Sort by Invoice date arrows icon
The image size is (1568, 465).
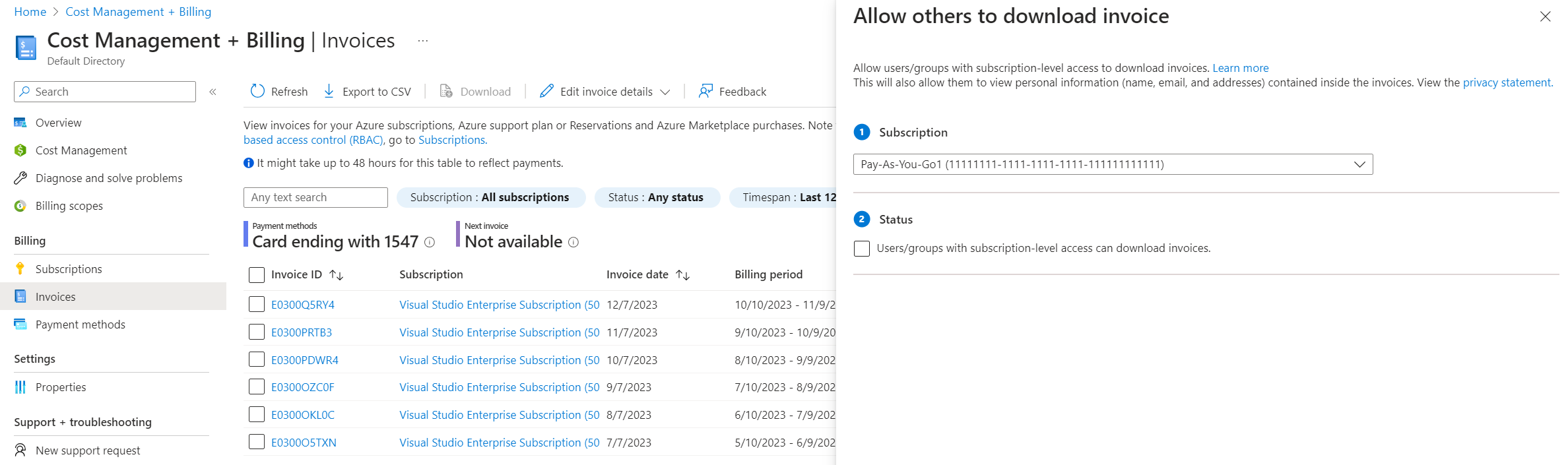coord(683,275)
